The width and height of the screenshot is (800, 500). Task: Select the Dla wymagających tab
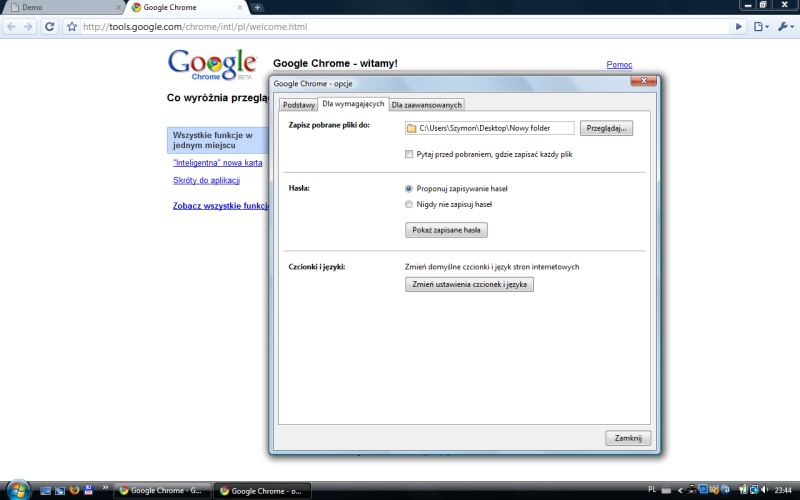[353, 104]
